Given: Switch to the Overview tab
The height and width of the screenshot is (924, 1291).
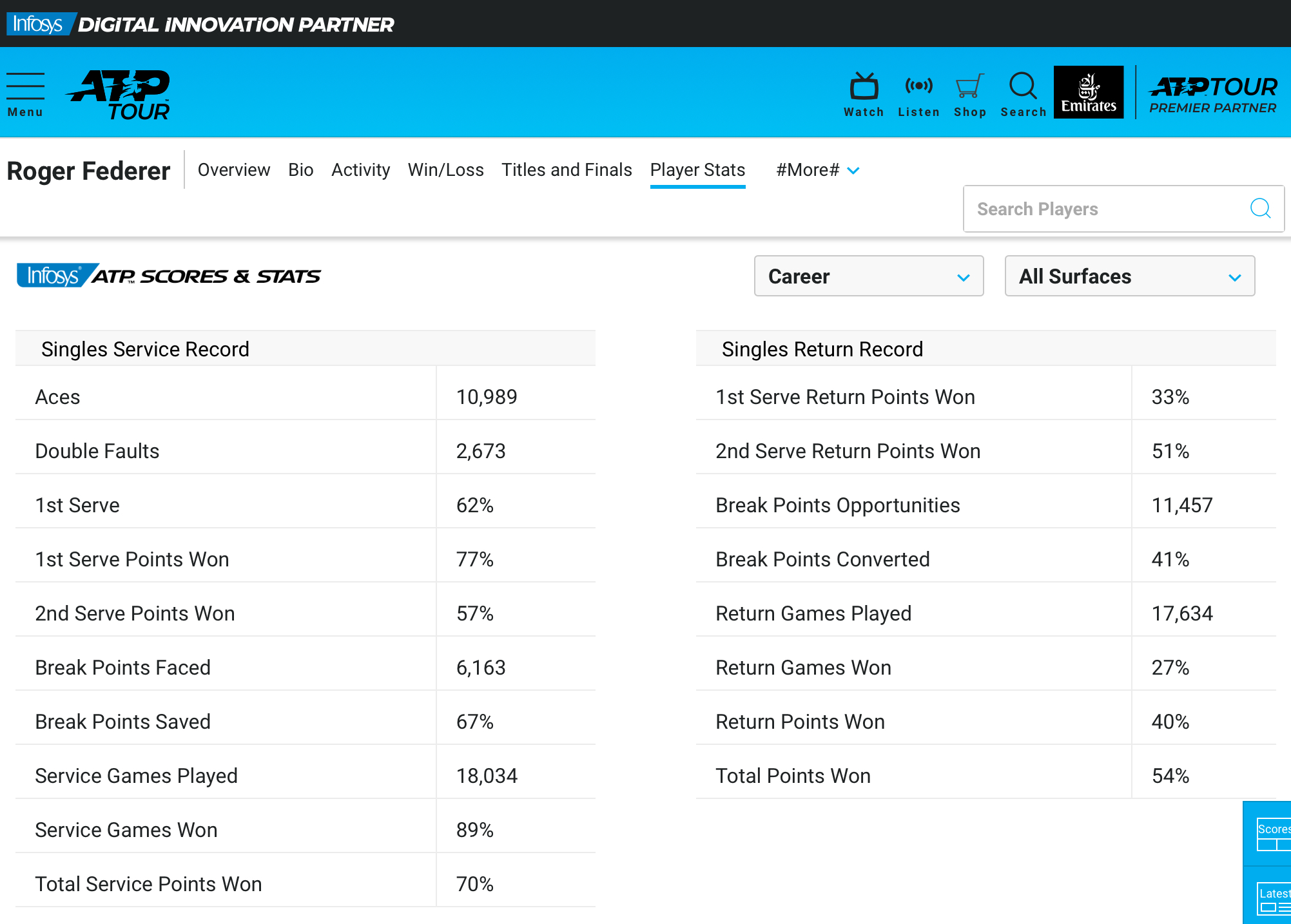Looking at the screenshot, I should point(234,170).
